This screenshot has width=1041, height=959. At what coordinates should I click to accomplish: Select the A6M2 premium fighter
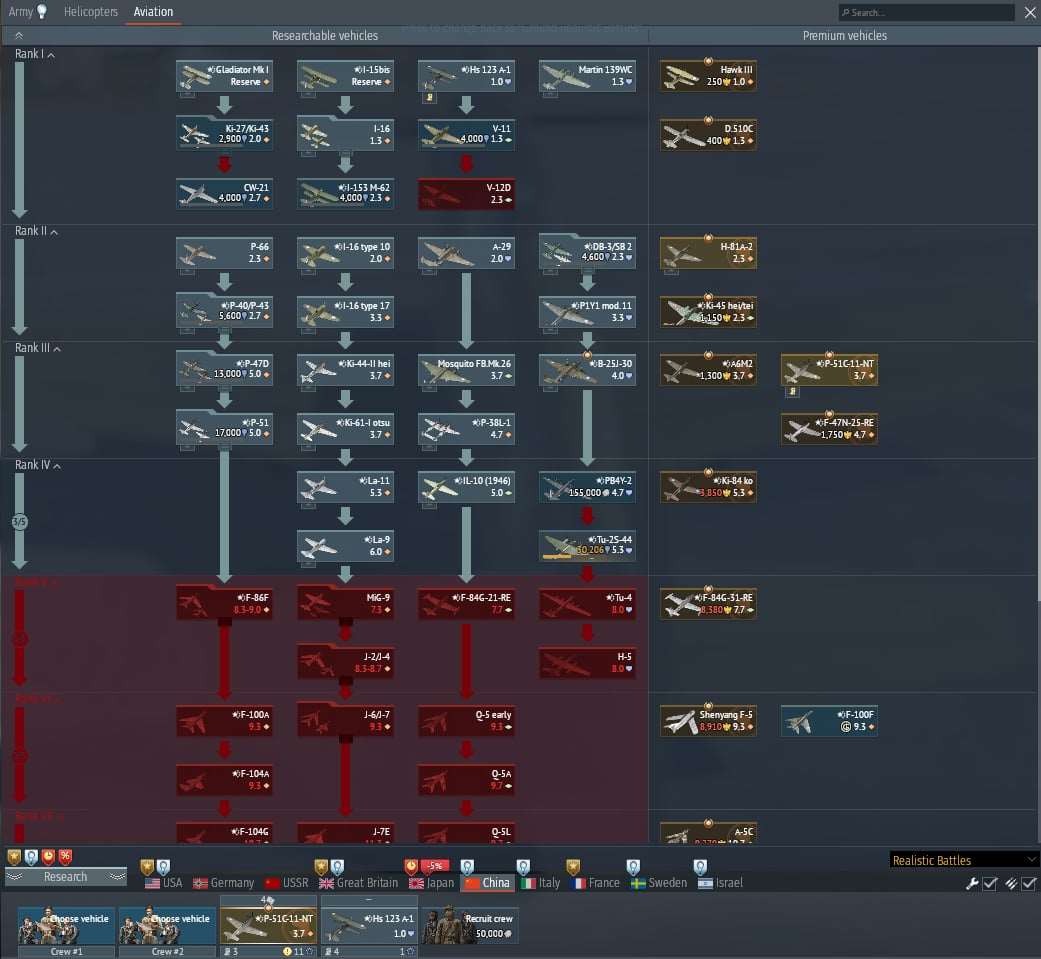tap(708, 370)
